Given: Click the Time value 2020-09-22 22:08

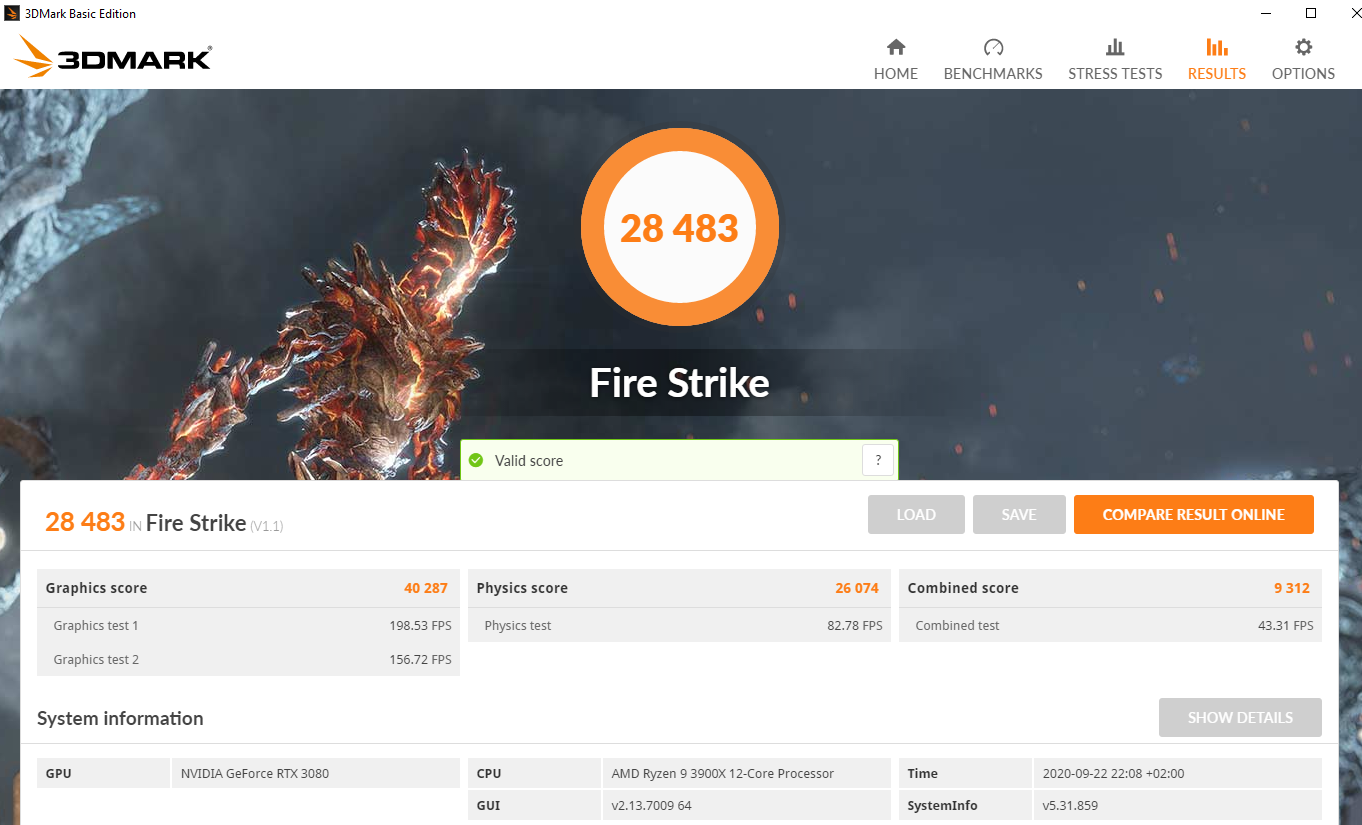Looking at the screenshot, I should [1113, 773].
